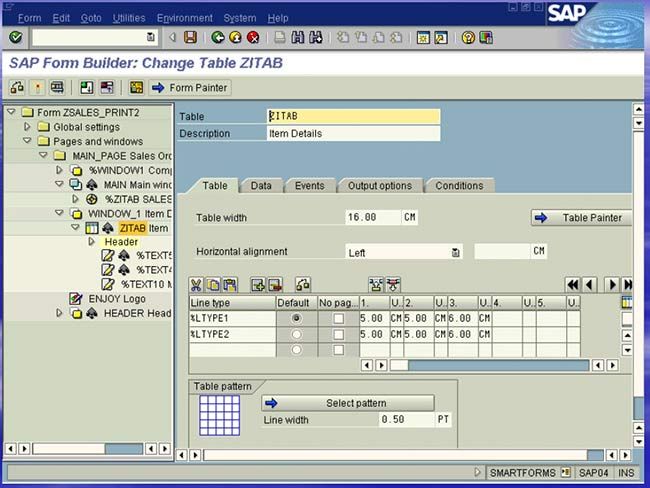Click the Print icon in the toolbar
This screenshot has height=488, width=650.
pyautogui.click(x=280, y=38)
